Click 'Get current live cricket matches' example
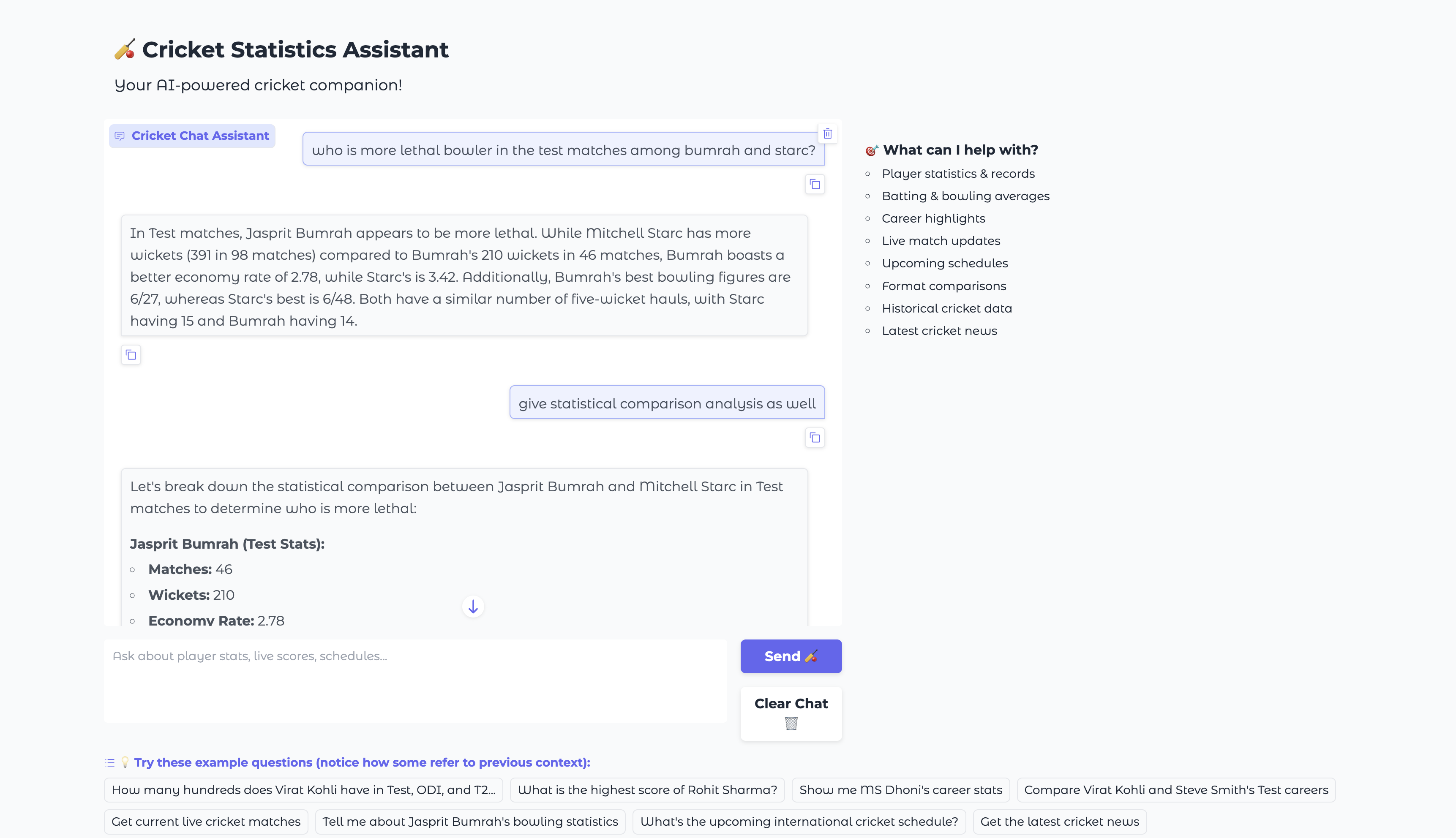Viewport: 1456px width, 838px height. point(205,821)
